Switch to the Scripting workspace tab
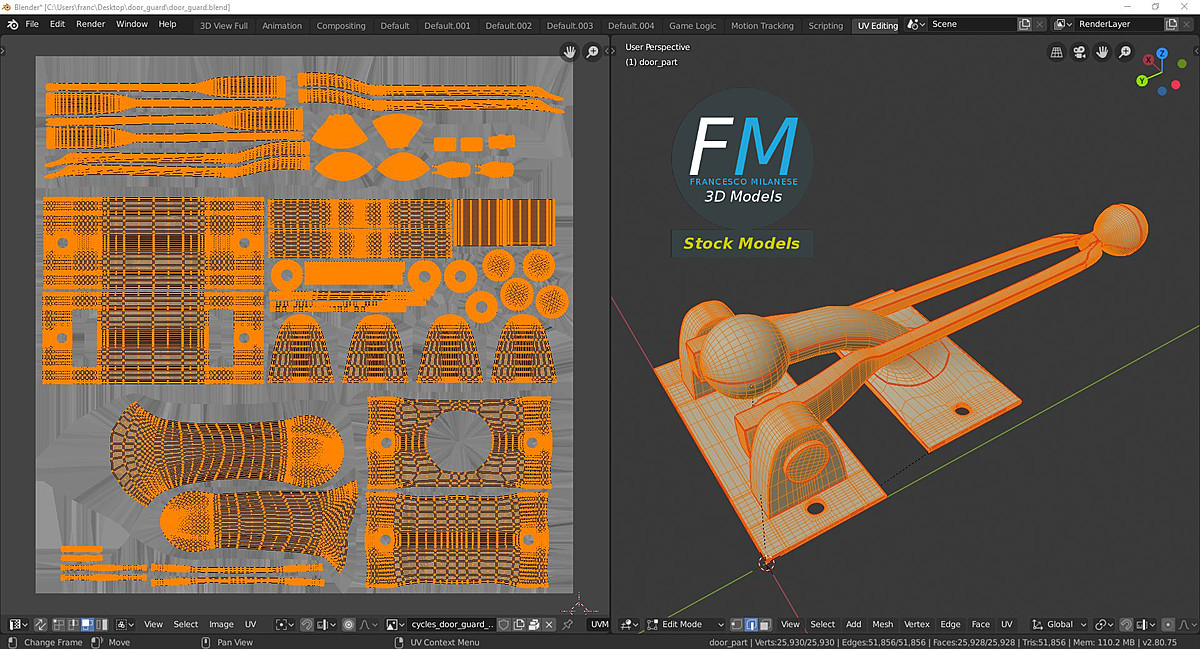 coord(825,25)
